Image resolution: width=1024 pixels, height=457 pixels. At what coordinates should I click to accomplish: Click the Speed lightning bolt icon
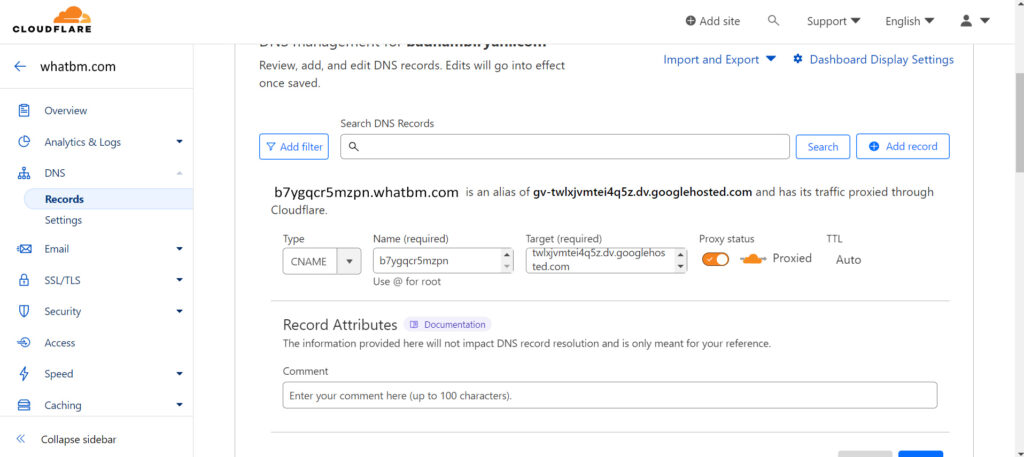(24, 374)
